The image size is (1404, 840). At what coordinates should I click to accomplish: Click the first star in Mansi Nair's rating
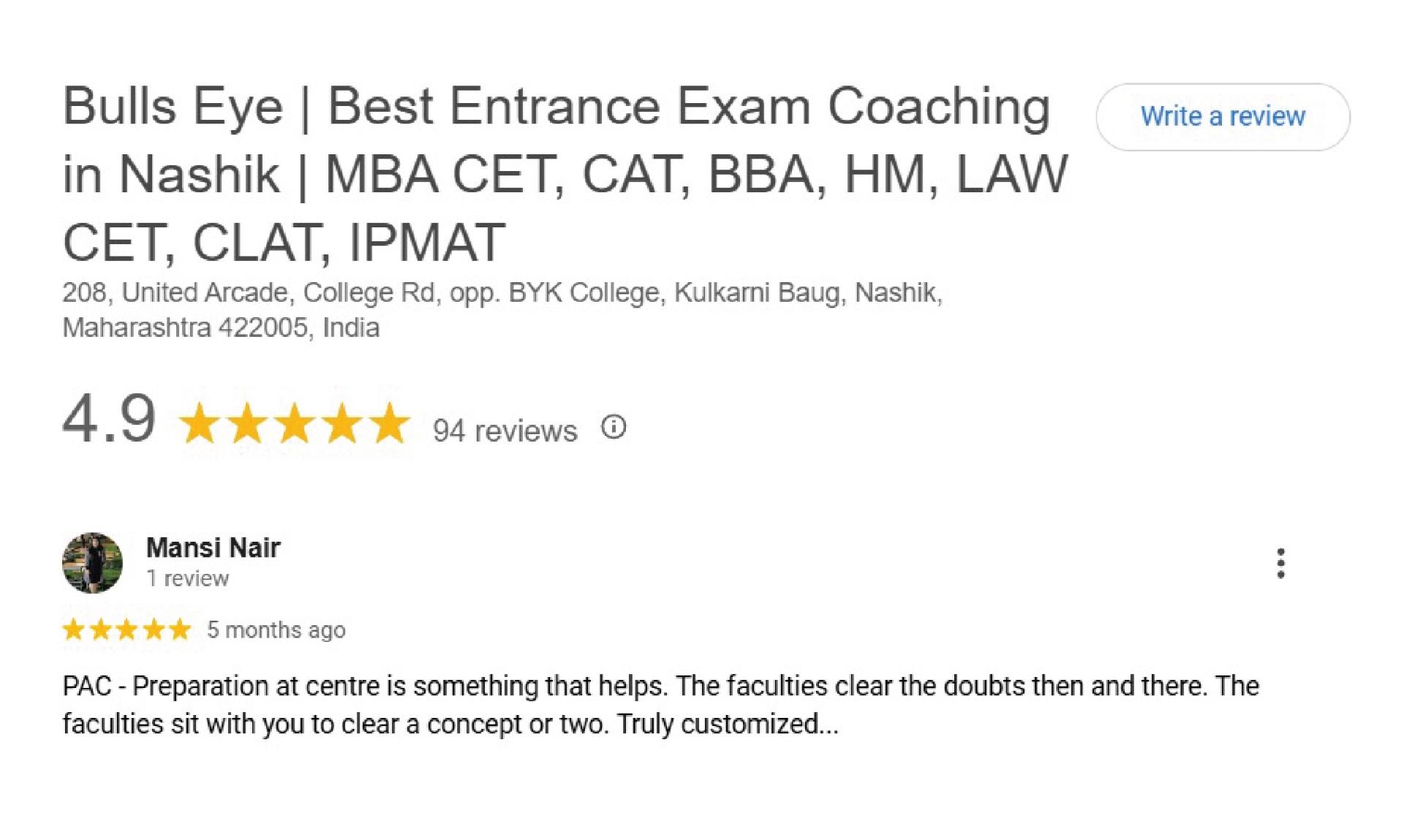(x=74, y=629)
